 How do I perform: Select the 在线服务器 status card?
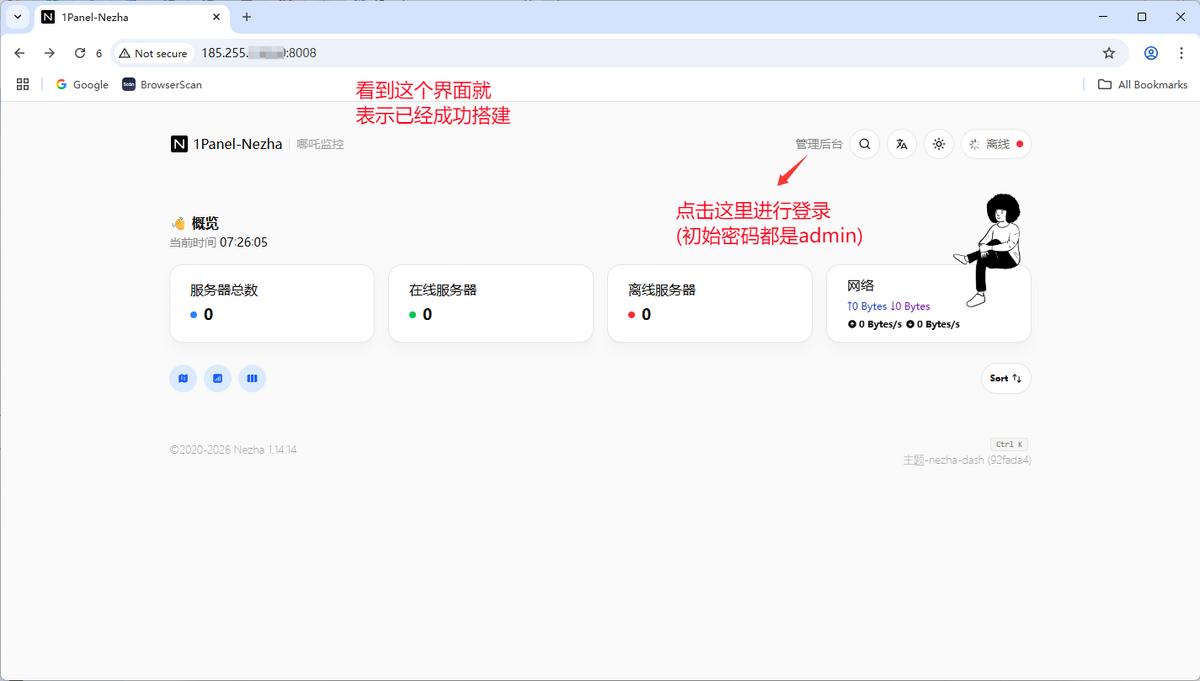click(490, 303)
